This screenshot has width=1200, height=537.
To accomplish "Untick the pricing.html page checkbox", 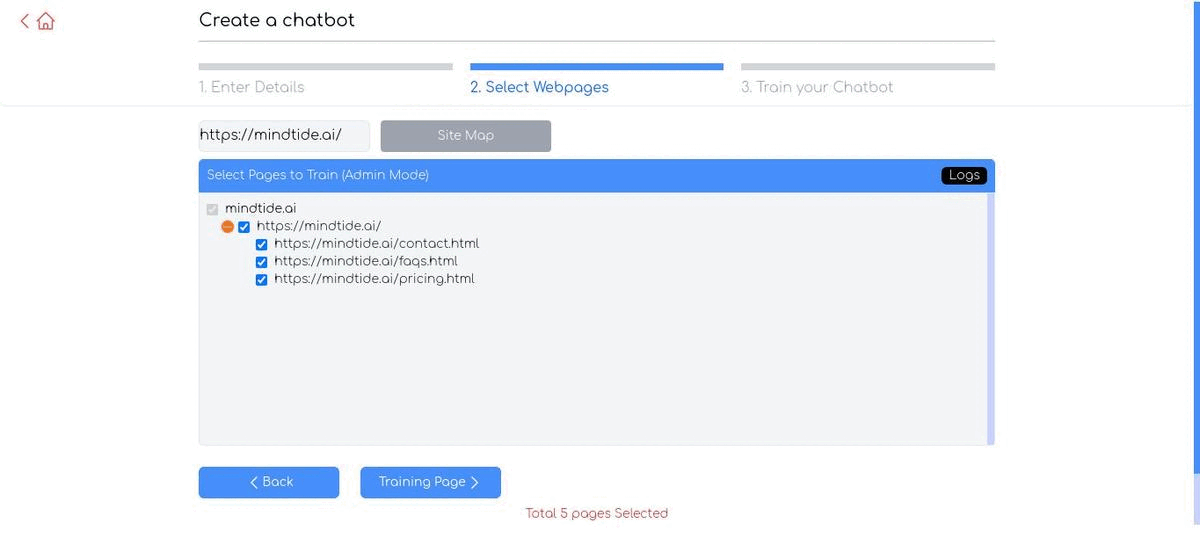I will tap(262, 280).
